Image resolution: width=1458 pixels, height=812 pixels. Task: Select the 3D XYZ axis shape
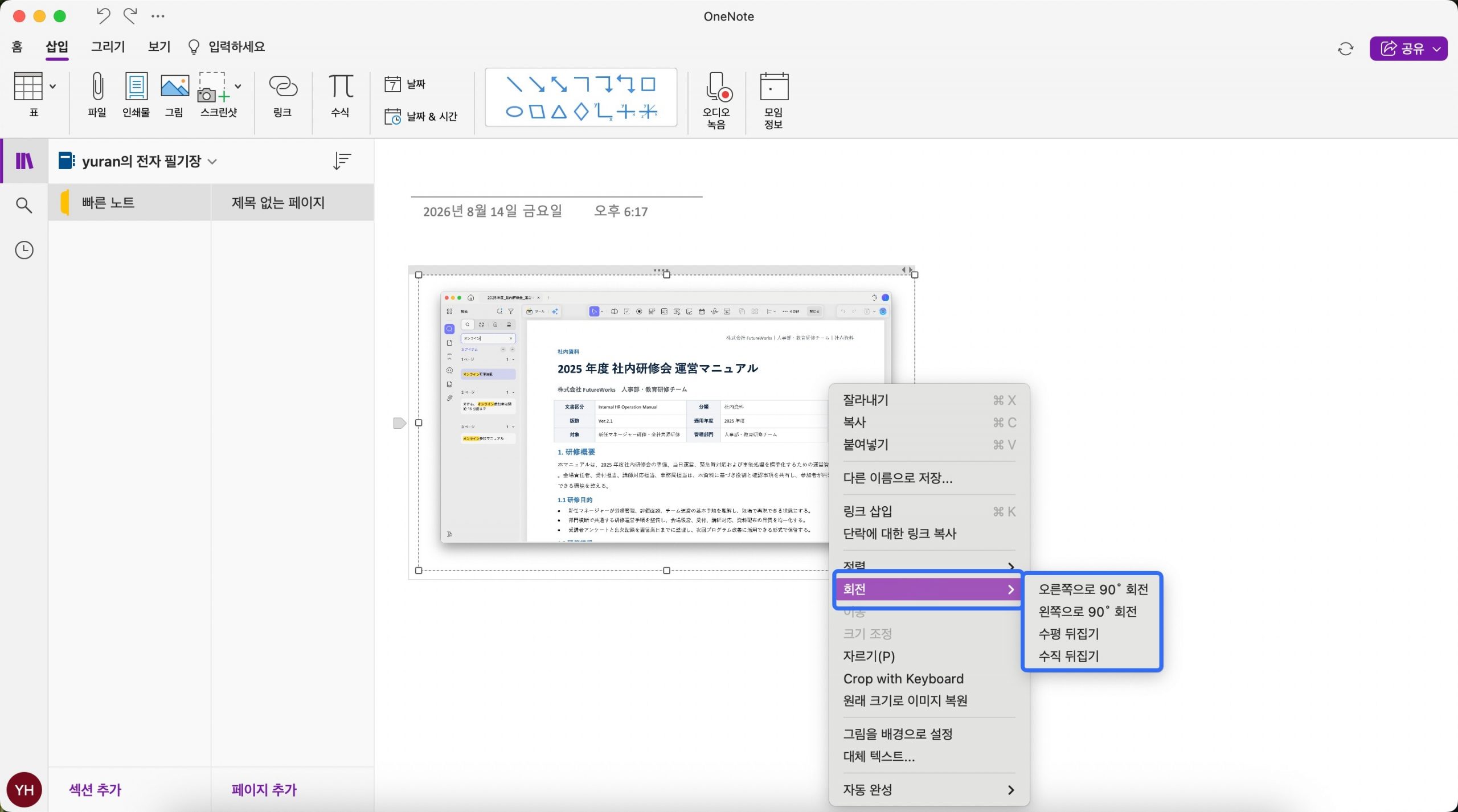649,112
